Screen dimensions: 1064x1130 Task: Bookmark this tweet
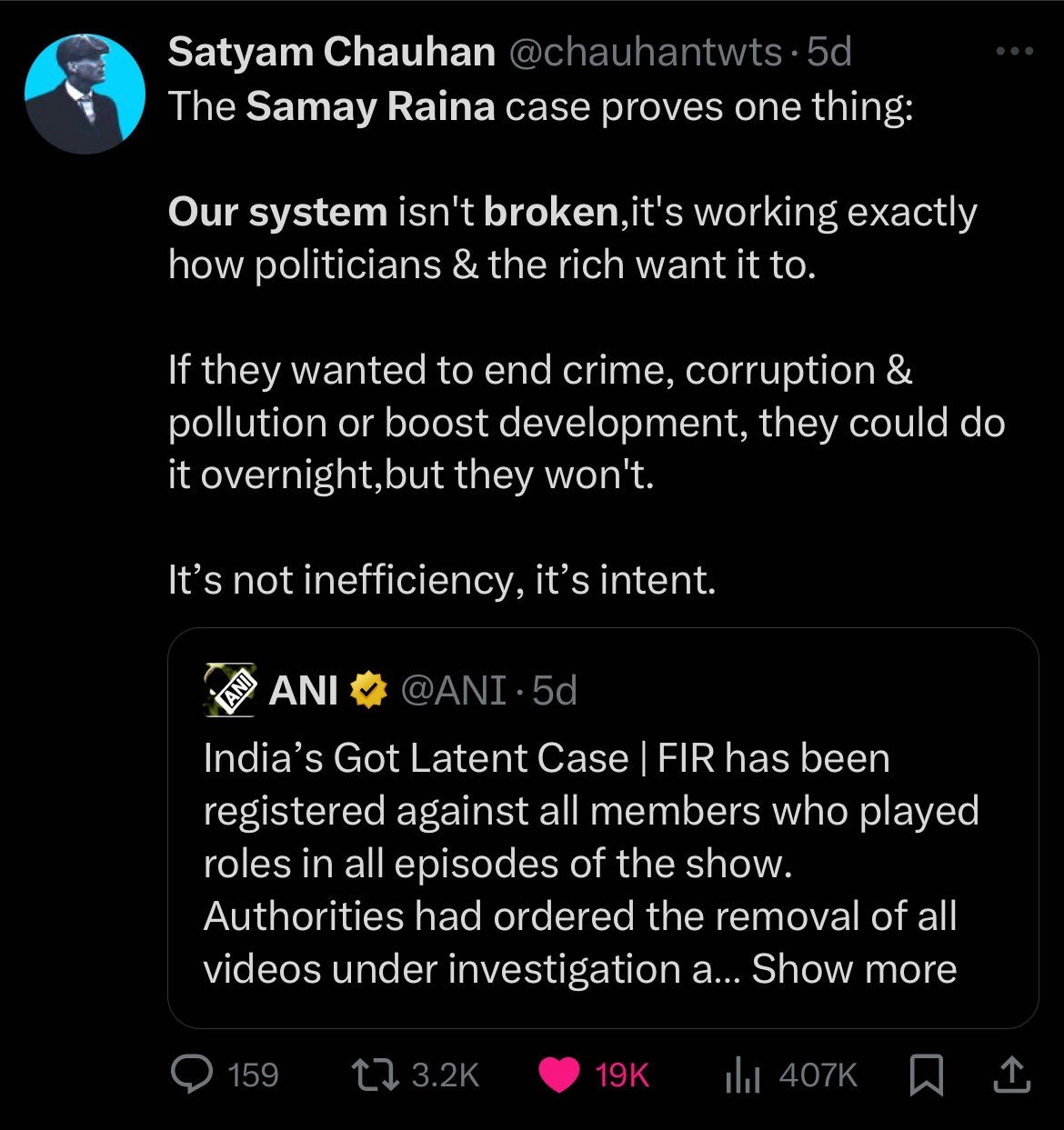click(927, 1076)
